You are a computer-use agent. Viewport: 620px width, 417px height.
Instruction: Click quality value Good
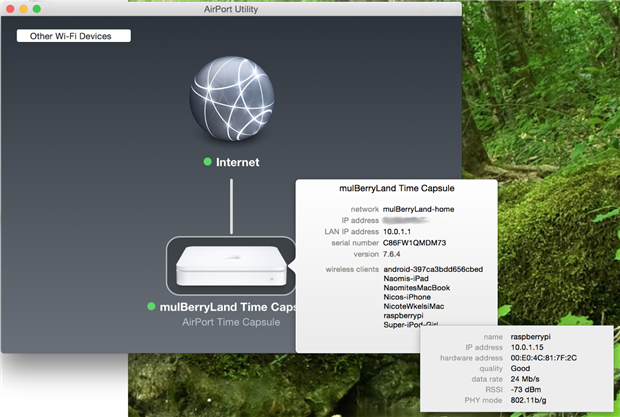pos(520,368)
